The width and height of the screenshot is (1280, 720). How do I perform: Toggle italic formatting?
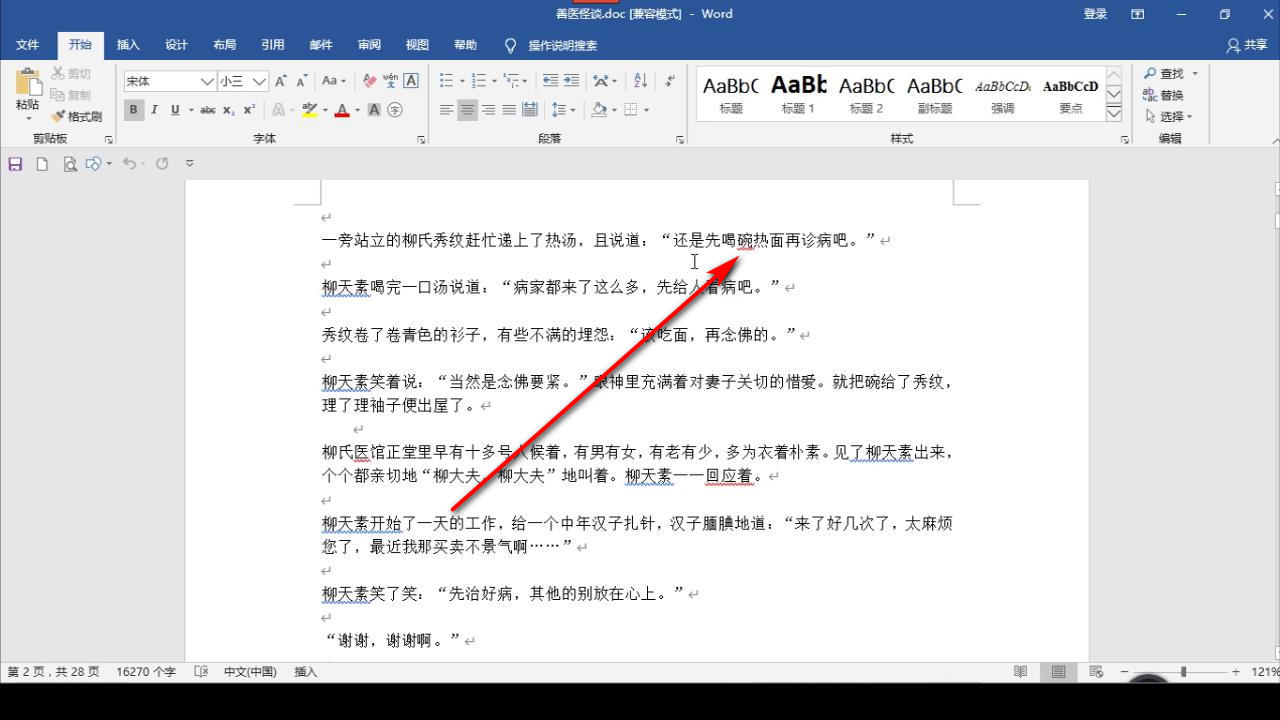tap(153, 110)
